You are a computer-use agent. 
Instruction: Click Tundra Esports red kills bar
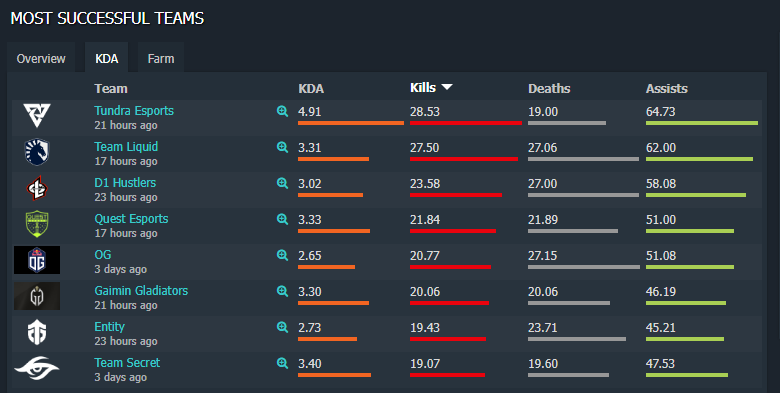[466, 123]
